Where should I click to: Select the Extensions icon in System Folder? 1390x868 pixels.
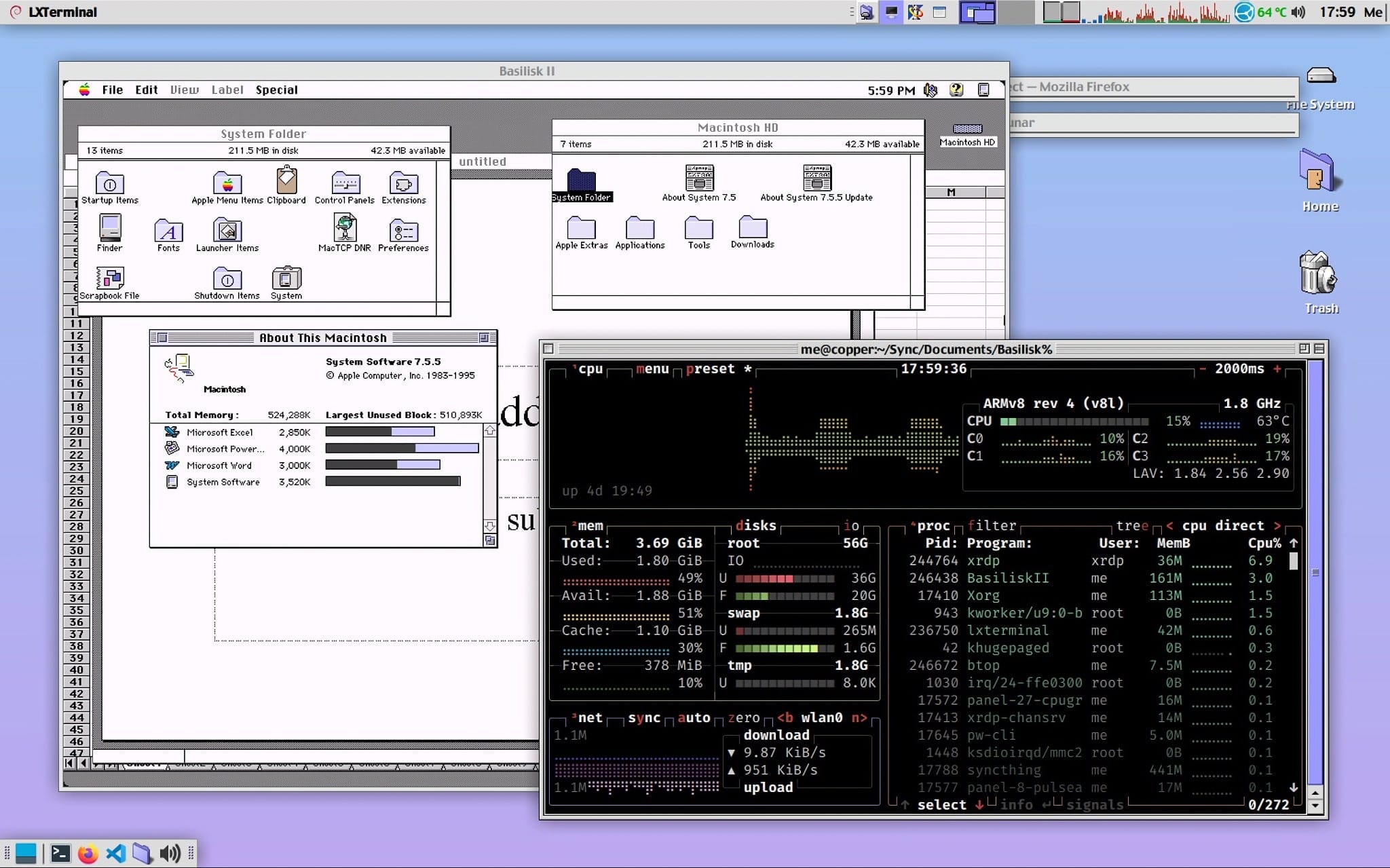403,183
